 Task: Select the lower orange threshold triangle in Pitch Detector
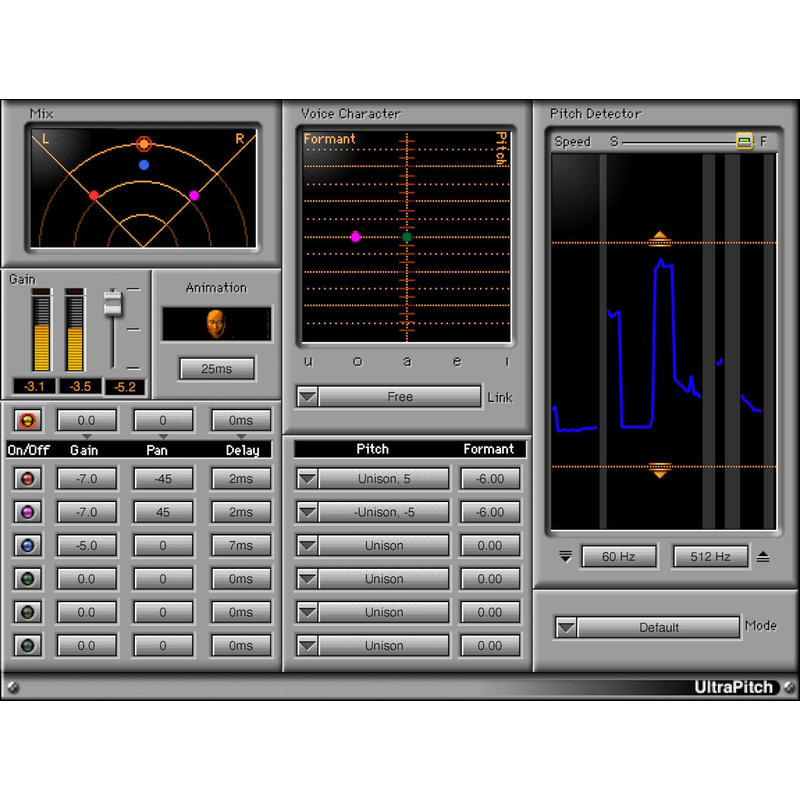[x=660, y=472]
